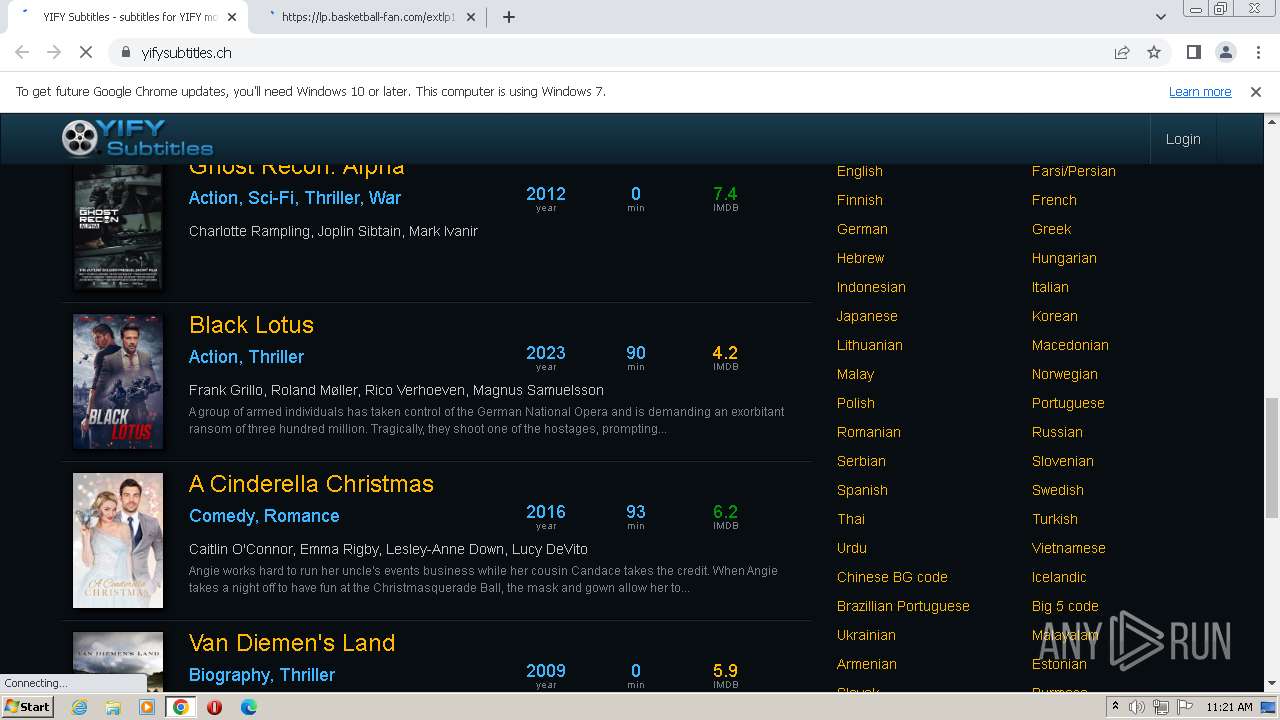Open Polish language subtitles
The width and height of the screenshot is (1280, 720).
[x=856, y=403]
